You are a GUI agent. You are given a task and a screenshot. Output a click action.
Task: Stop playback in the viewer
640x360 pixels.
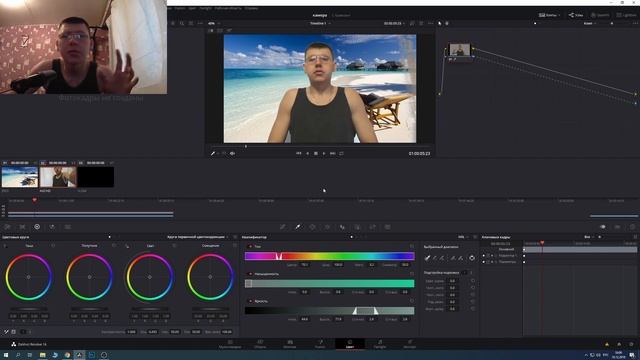(x=316, y=153)
